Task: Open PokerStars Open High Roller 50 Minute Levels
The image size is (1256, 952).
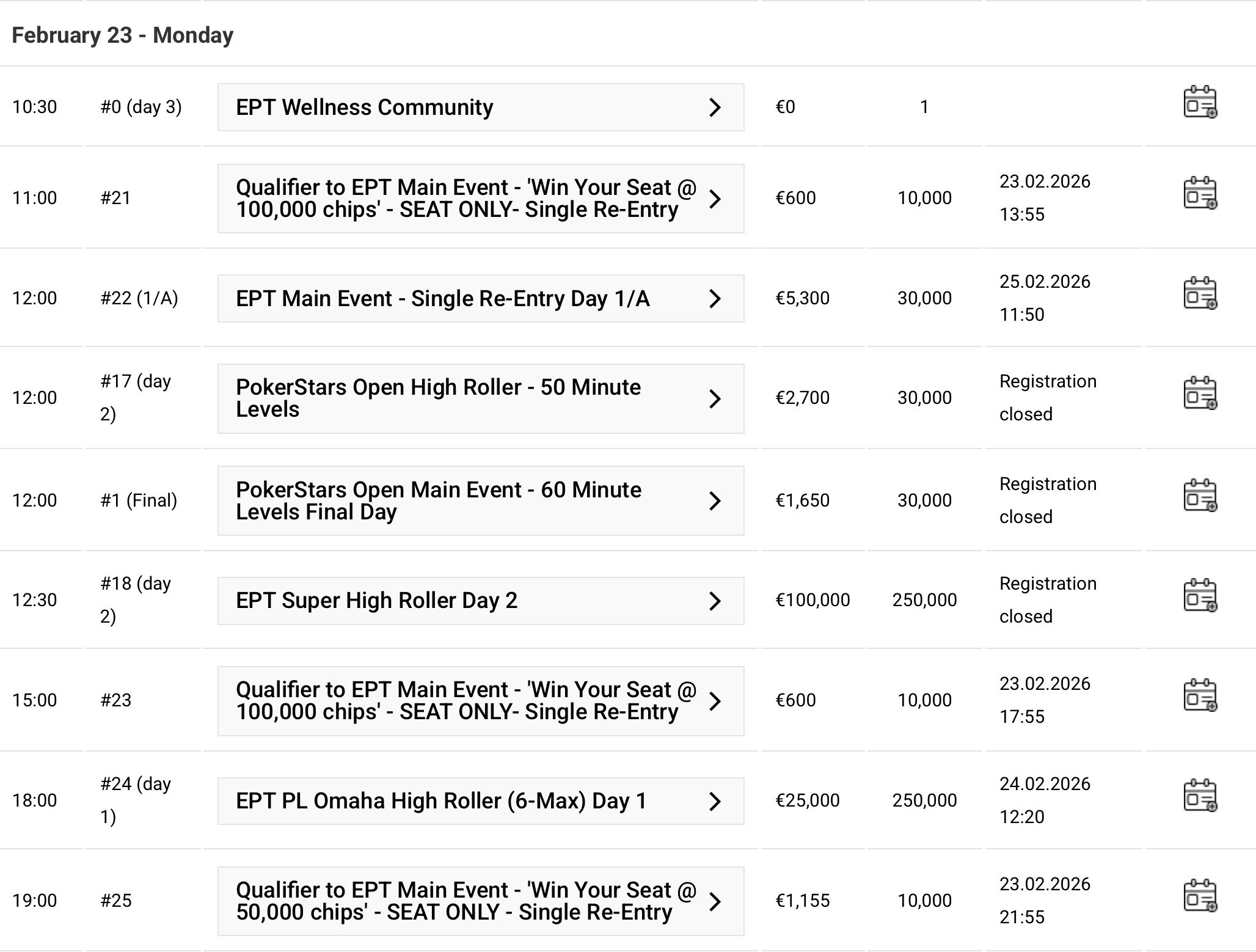Action: pyautogui.click(x=438, y=398)
